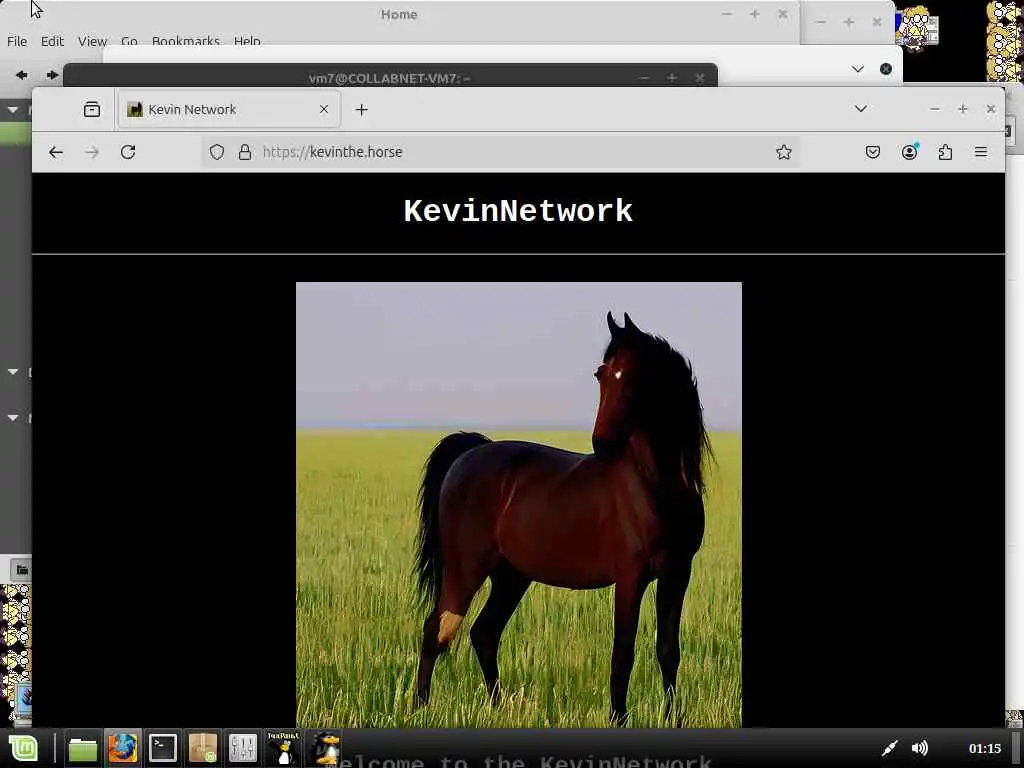This screenshot has height=768, width=1024.
Task: Collapse the lower sidebar section in file manager
Action: coord(13,417)
